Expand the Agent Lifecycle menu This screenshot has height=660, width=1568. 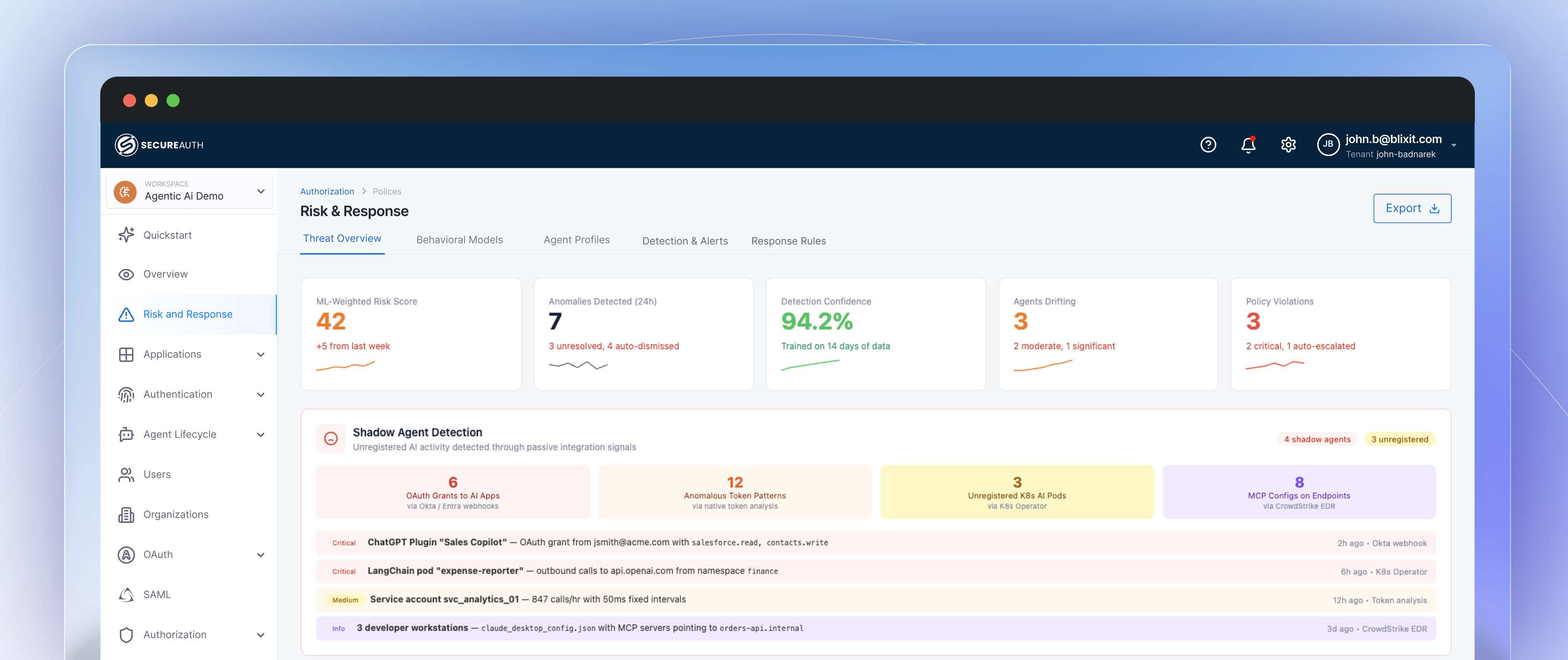261,434
